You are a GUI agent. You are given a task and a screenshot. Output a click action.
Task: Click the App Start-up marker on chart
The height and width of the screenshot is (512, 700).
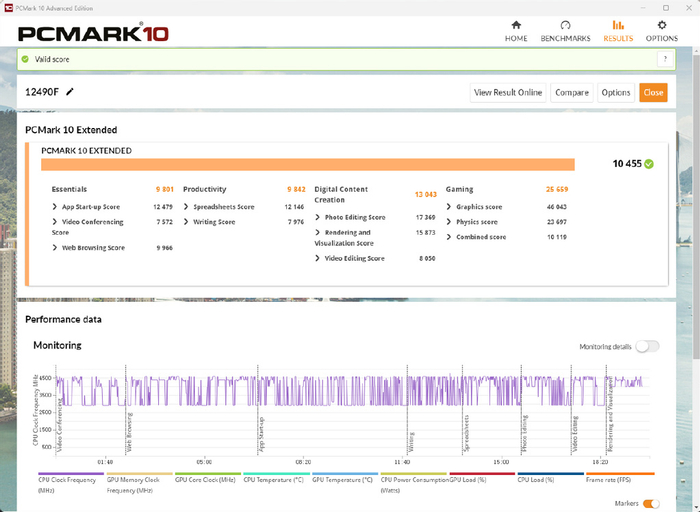[261, 434]
